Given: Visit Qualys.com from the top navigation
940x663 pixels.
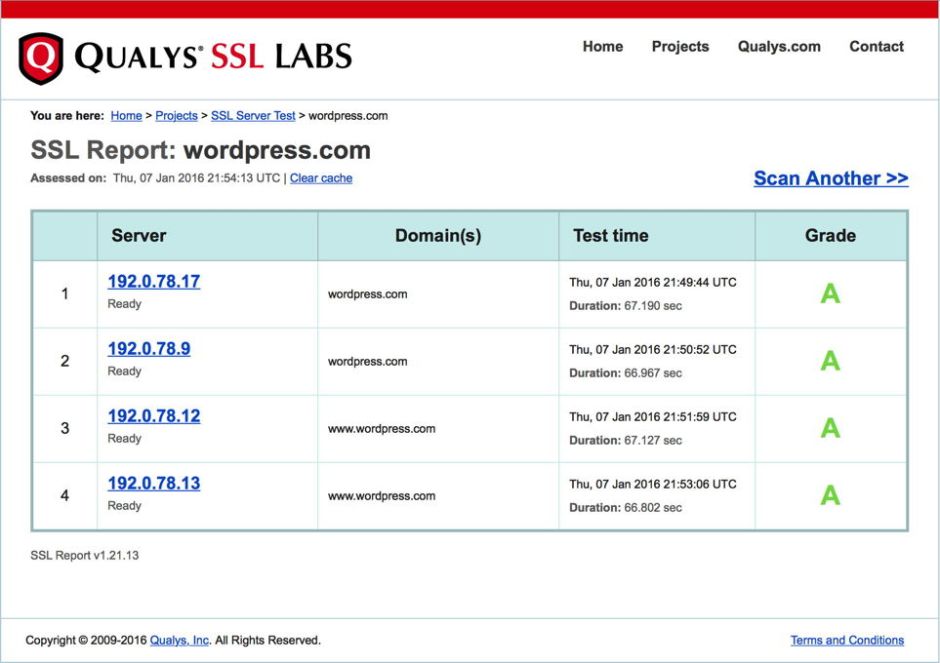Looking at the screenshot, I should [x=779, y=46].
